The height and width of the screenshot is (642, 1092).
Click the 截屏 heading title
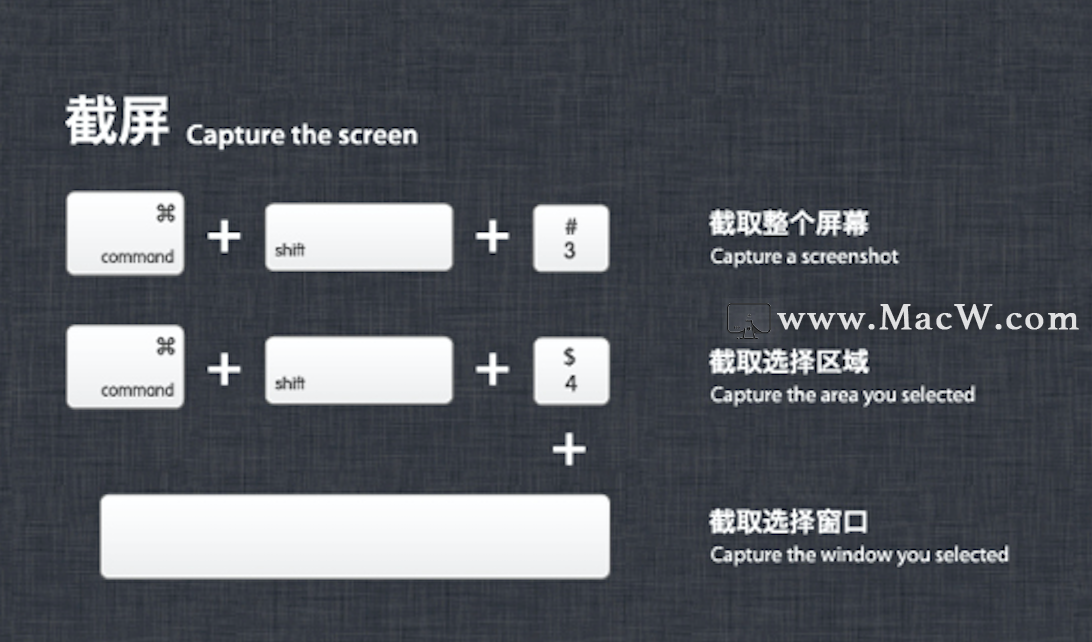(117, 120)
